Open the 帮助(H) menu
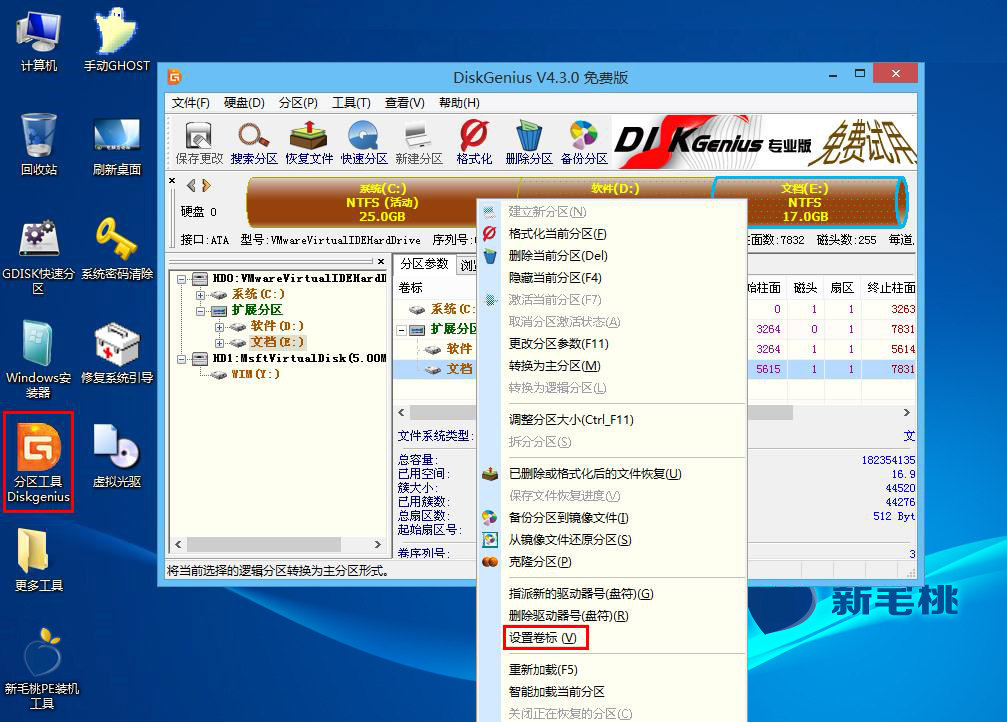The width and height of the screenshot is (1007, 722). click(459, 103)
